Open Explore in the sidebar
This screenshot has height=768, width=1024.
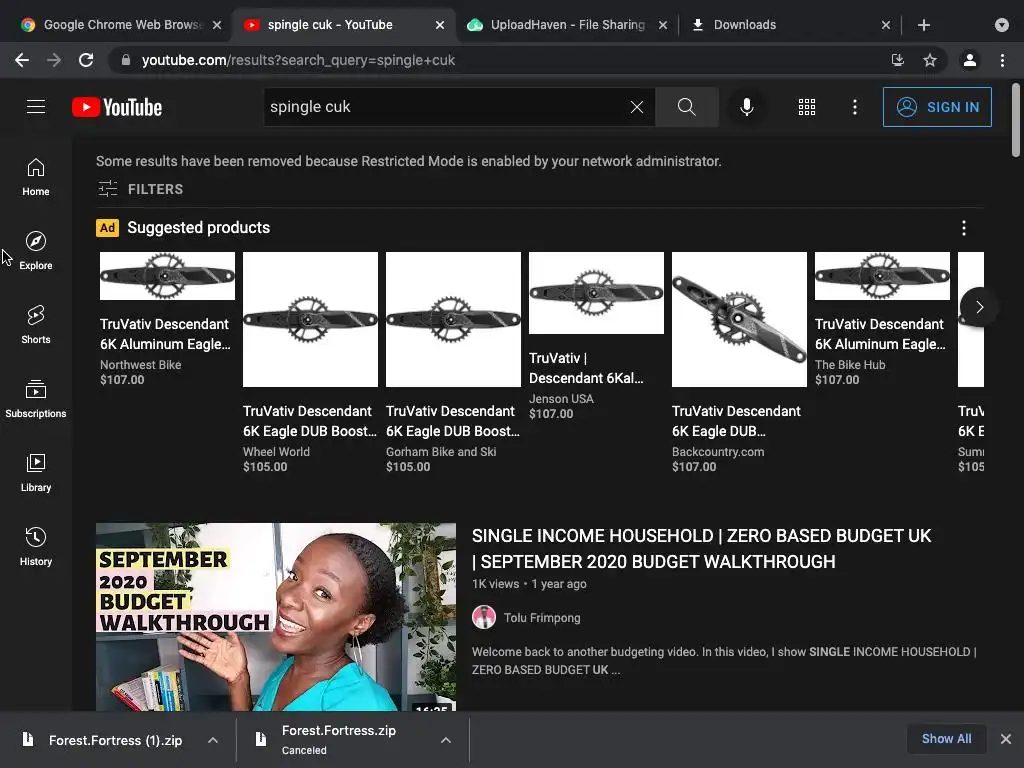tap(36, 251)
